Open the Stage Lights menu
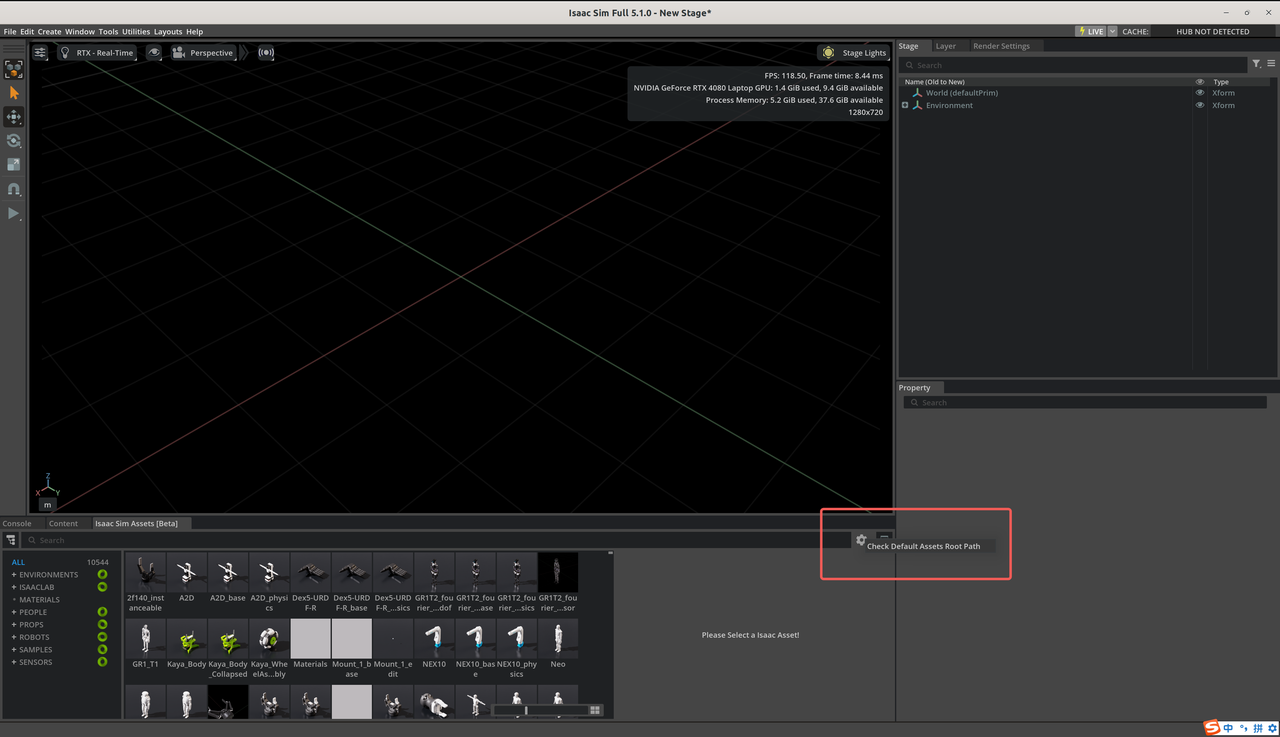 point(853,52)
